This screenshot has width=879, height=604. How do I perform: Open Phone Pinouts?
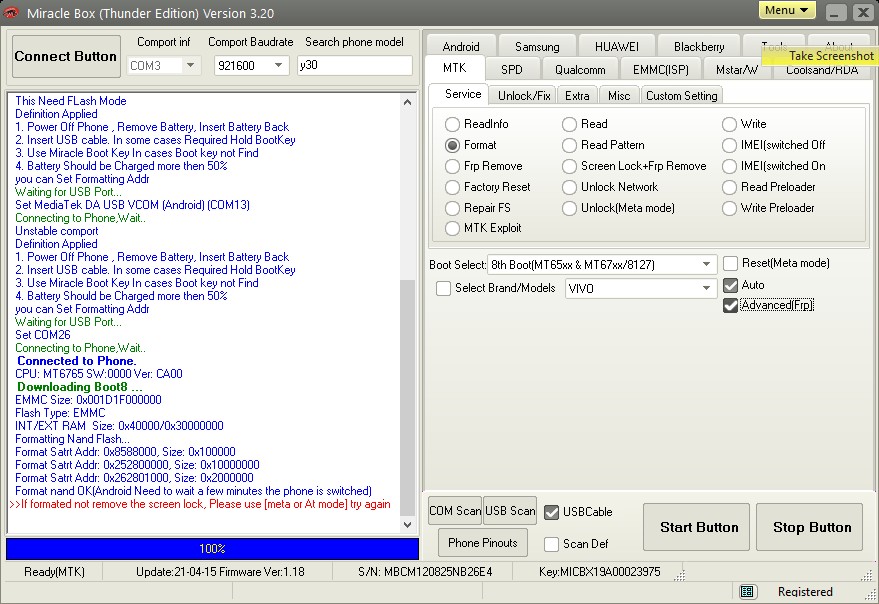pos(483,543)
